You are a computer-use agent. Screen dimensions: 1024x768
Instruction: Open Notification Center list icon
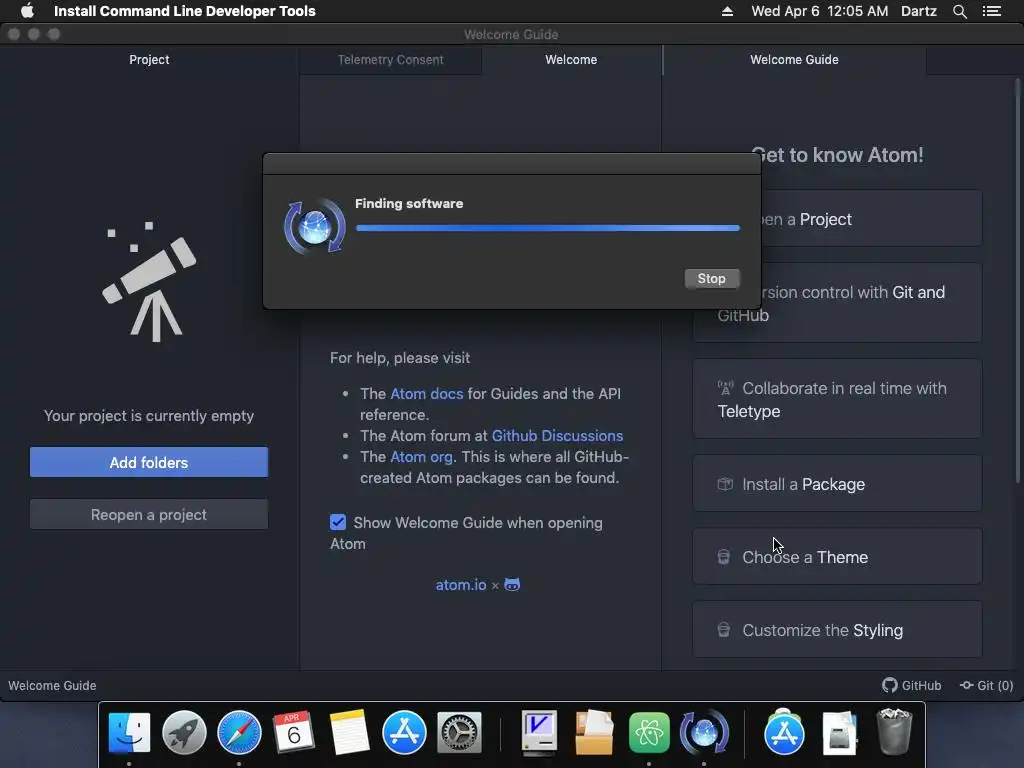pos(991,11)
